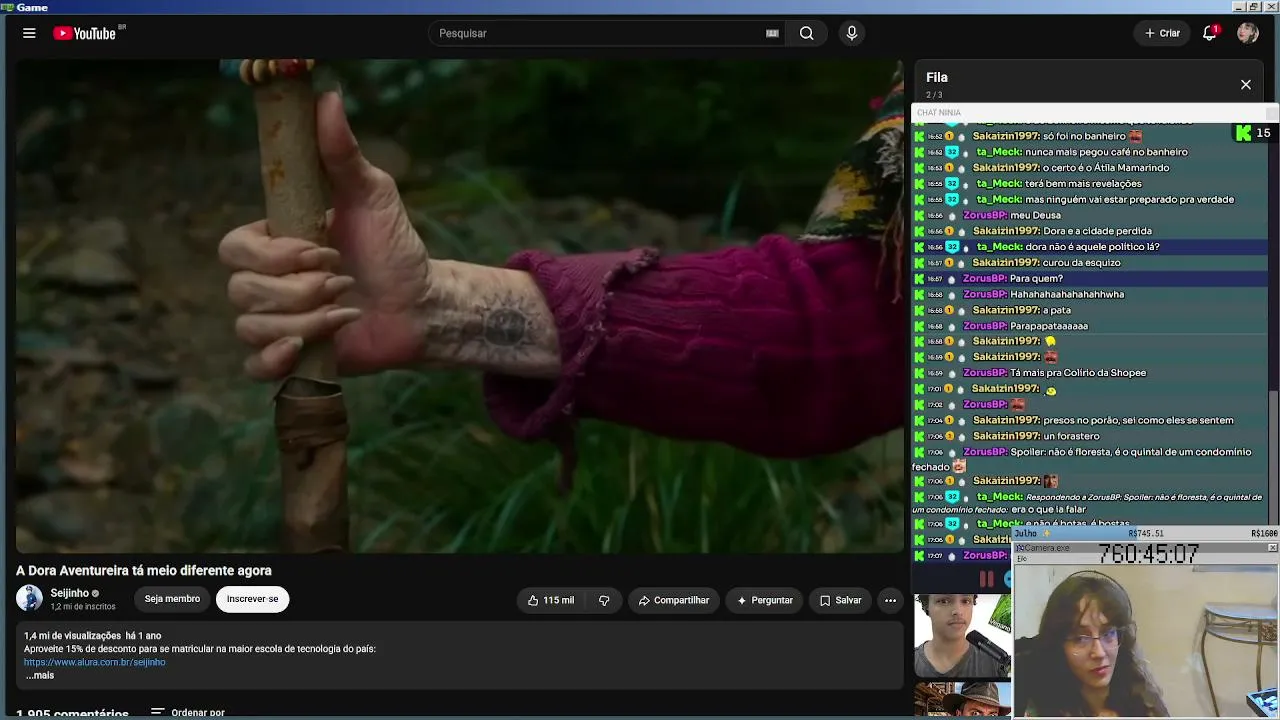Select the bottom queue thumbnail with hat
This screenshot has height=720, width=1280.
(962, 700)
